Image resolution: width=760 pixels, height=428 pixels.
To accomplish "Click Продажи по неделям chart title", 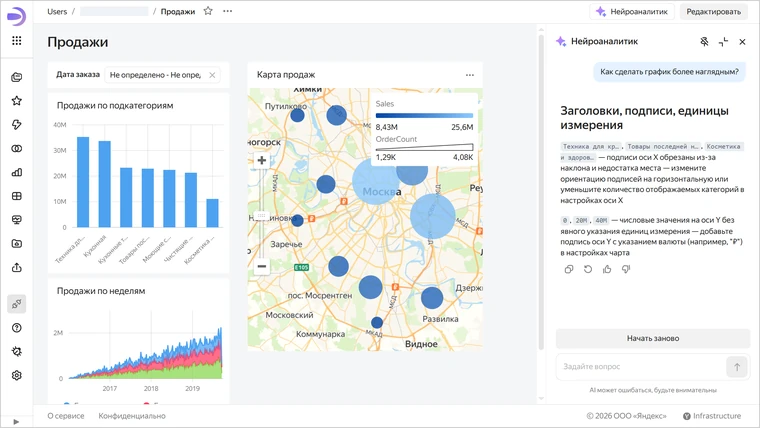I will (x=101, y=291).
